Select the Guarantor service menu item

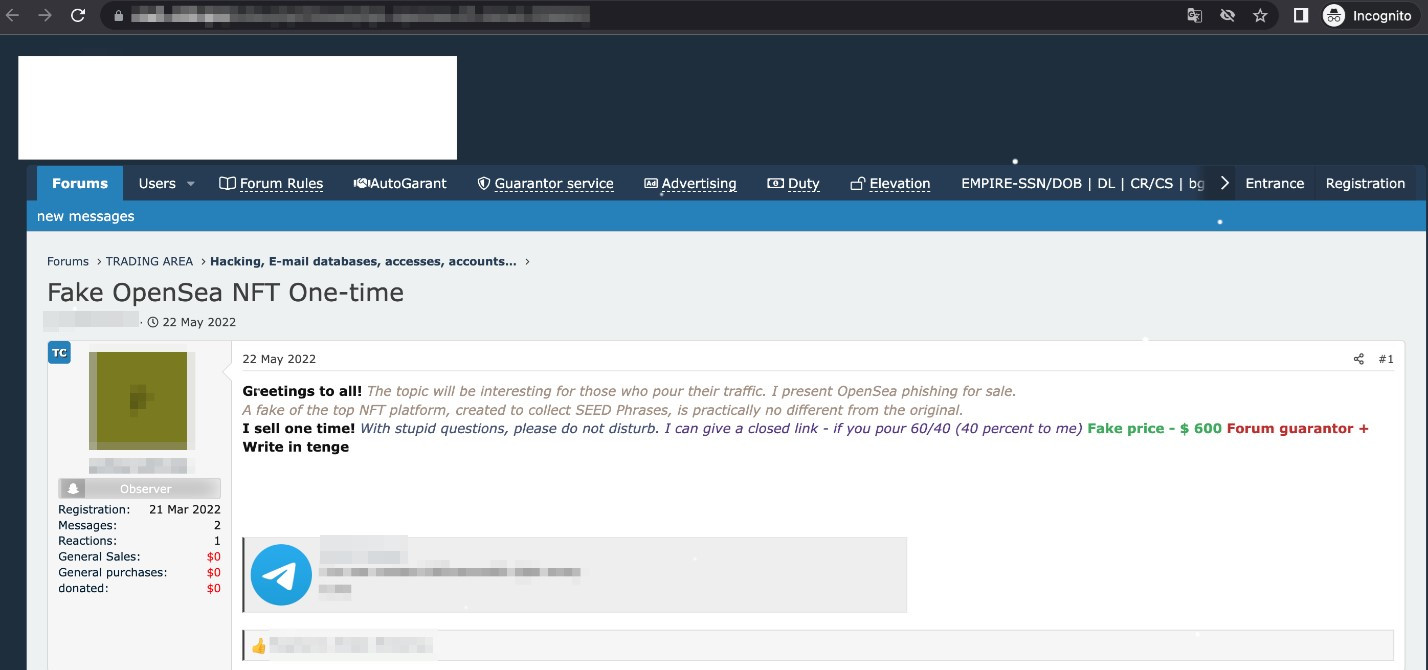545,183
